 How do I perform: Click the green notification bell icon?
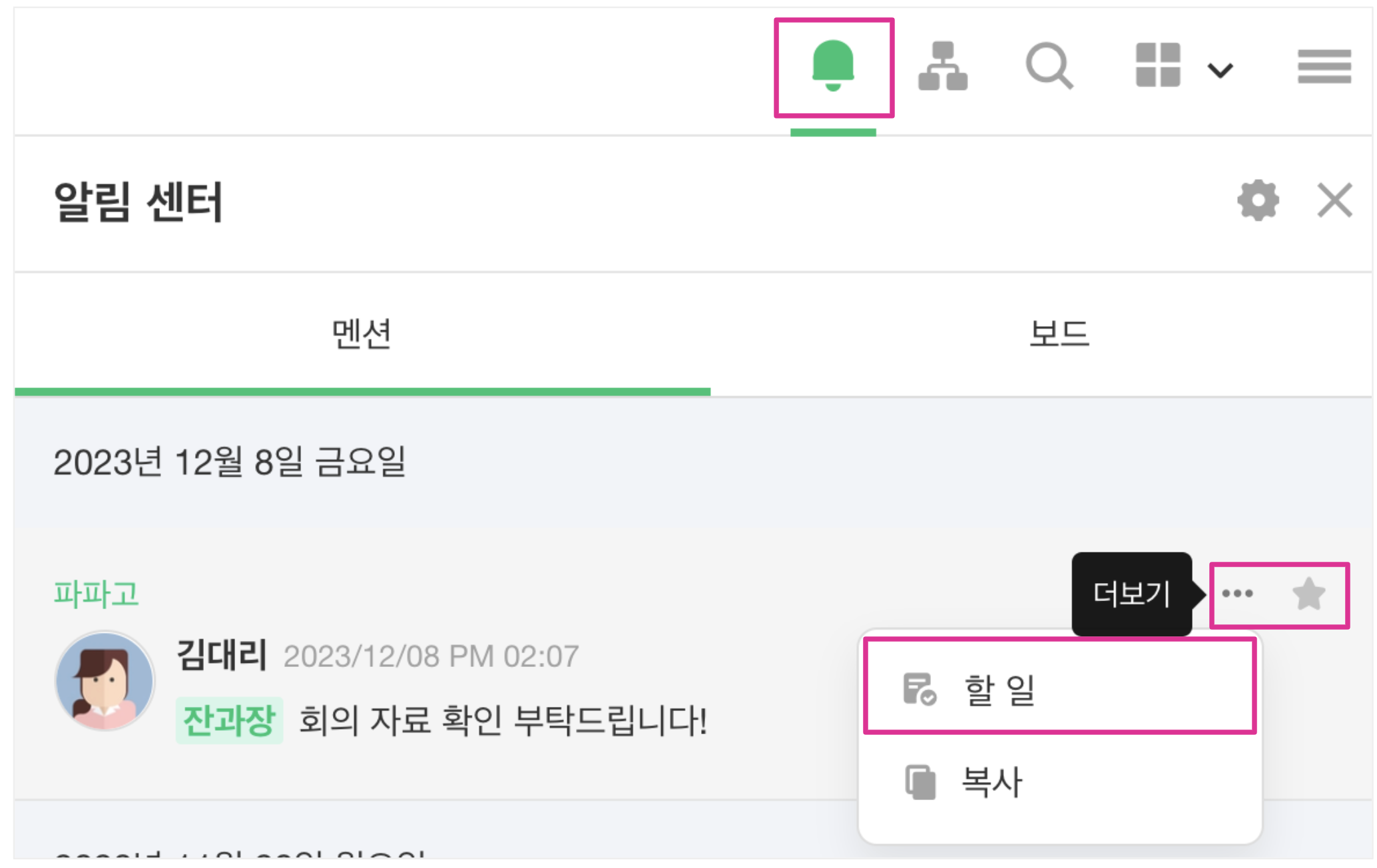click(832, 65)
